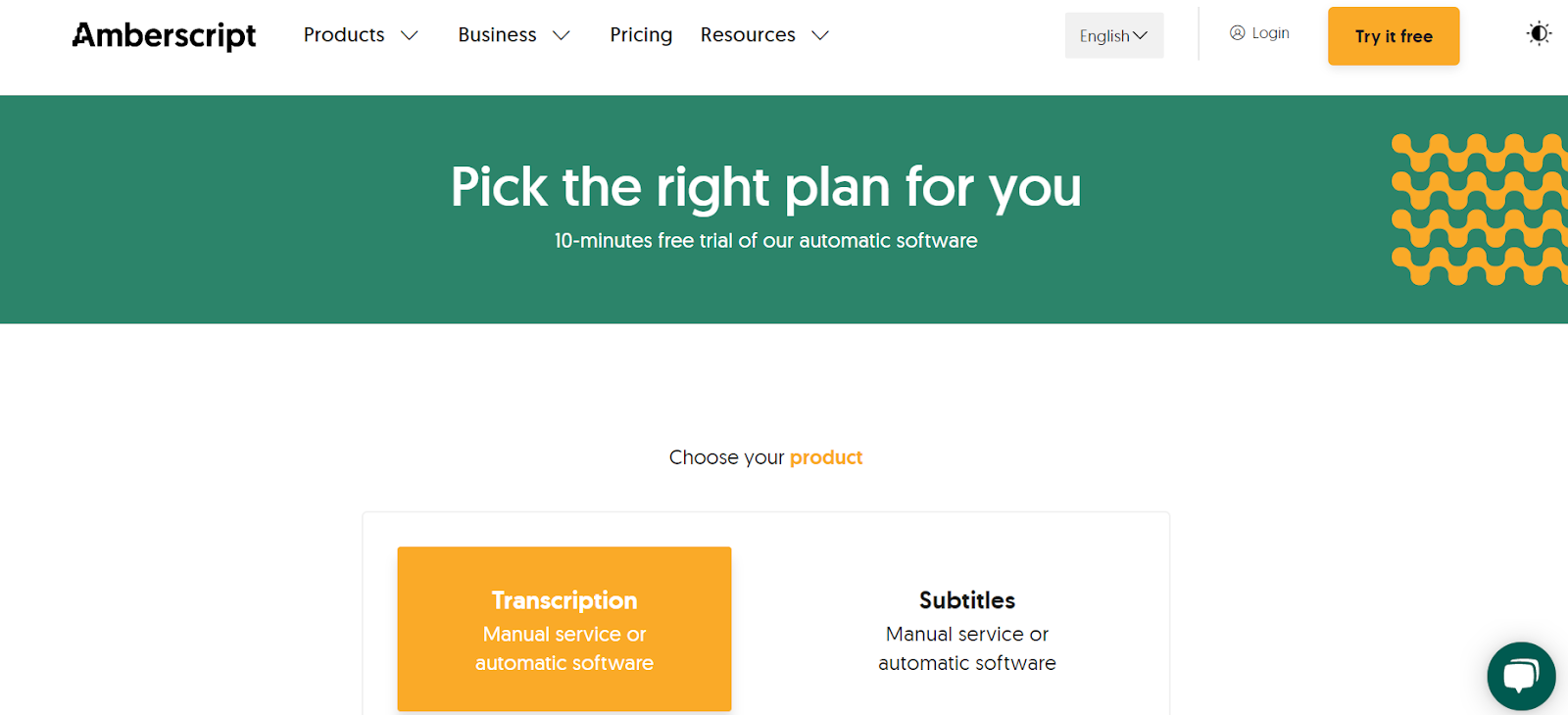The width and height of the screenshot is (1568, 715).
Task: Click the Resources menu label
Action: pyautogui.click(x=747, y=35)
